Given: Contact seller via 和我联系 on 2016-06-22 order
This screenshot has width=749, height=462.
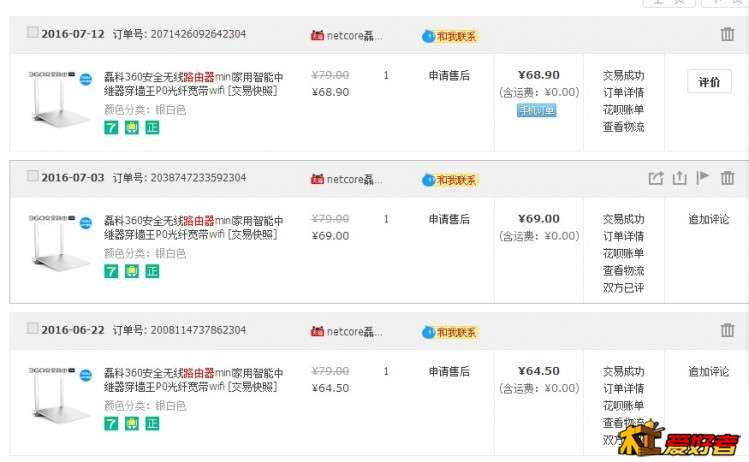Looking at the screenshot, I should [x=450, y=333].
